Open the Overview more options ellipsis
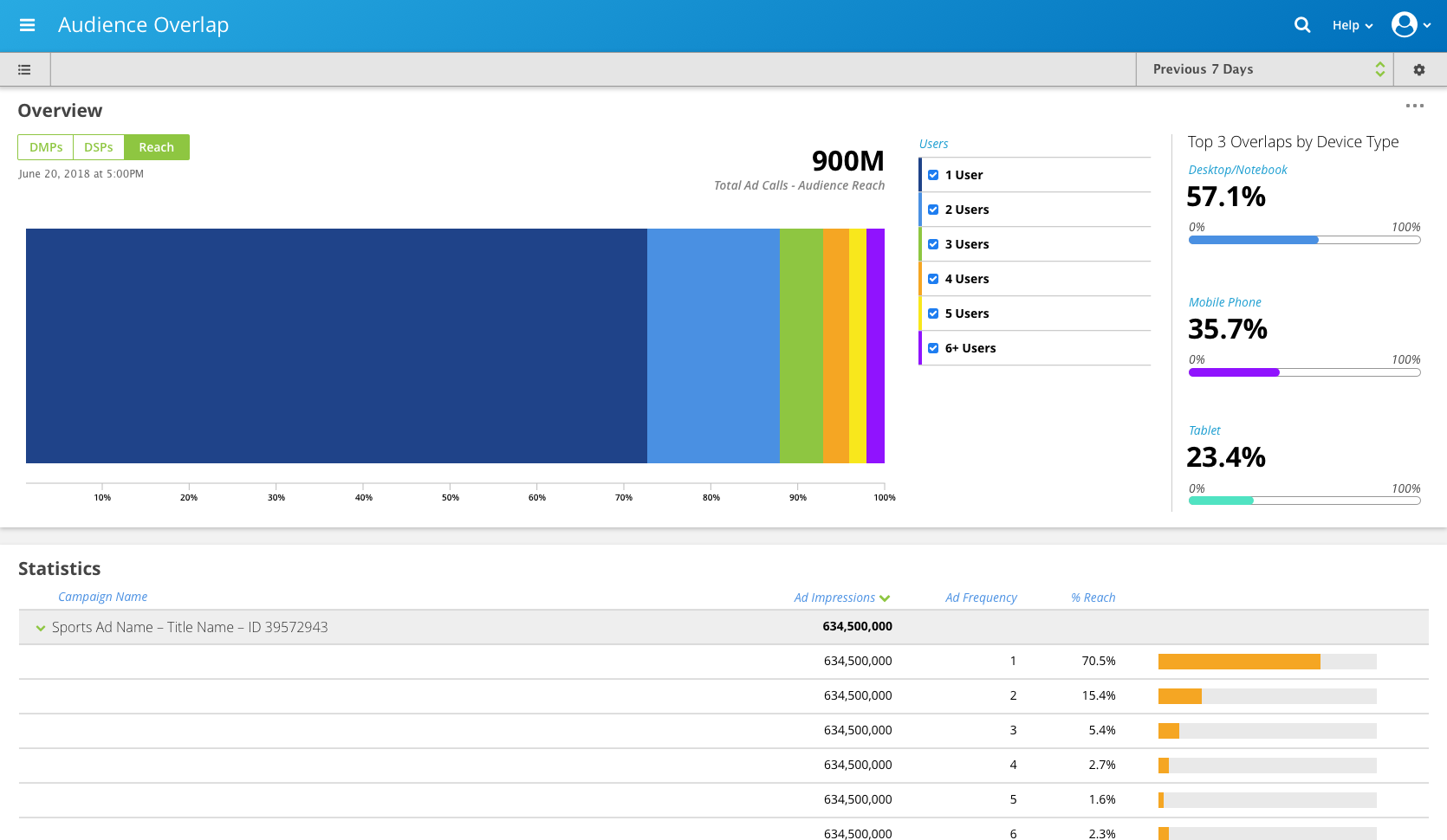 point(1414,106)
